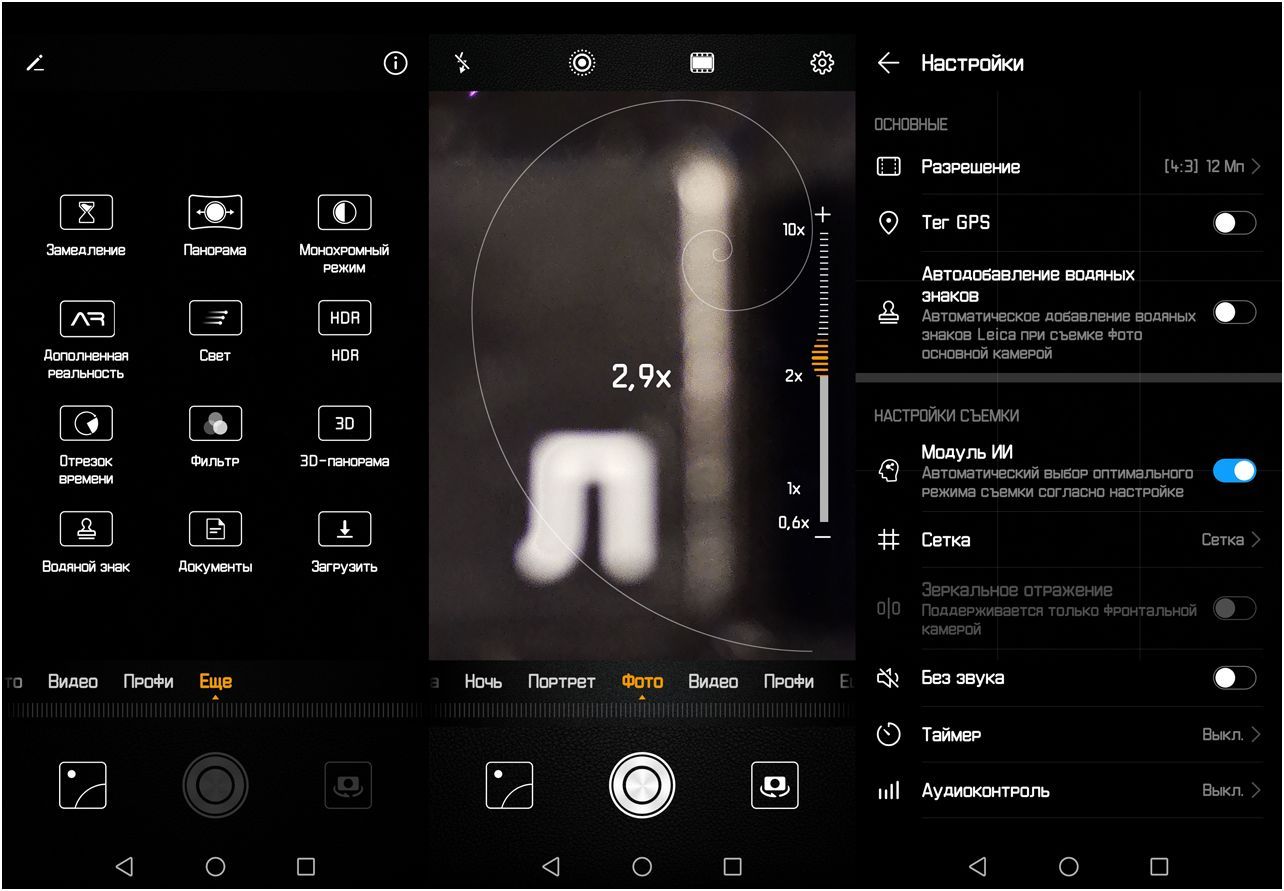
Task: Expand the Сетка grid options
Action: [1068, 540]
